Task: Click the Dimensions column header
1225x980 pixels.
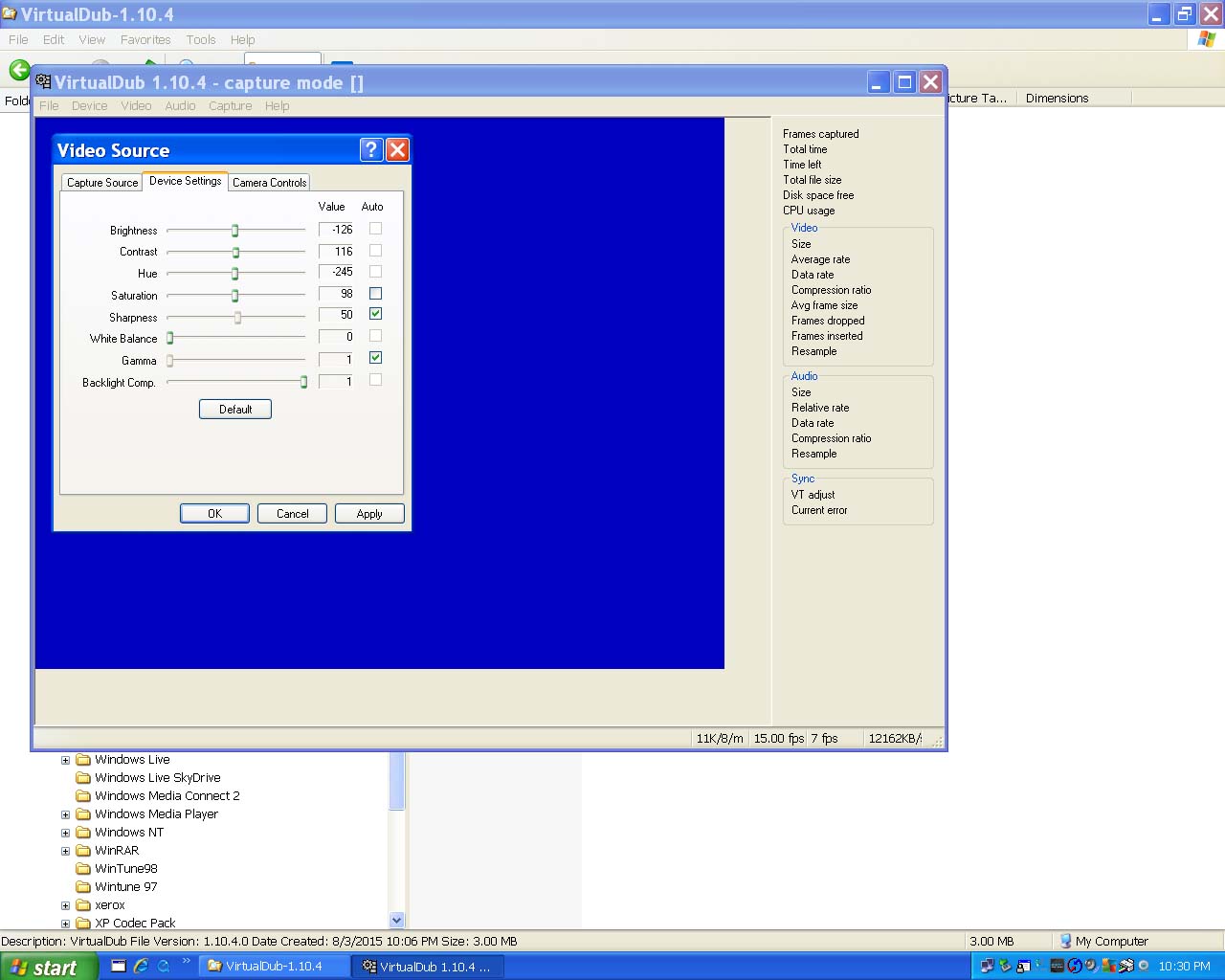Action: [1074, 98]
